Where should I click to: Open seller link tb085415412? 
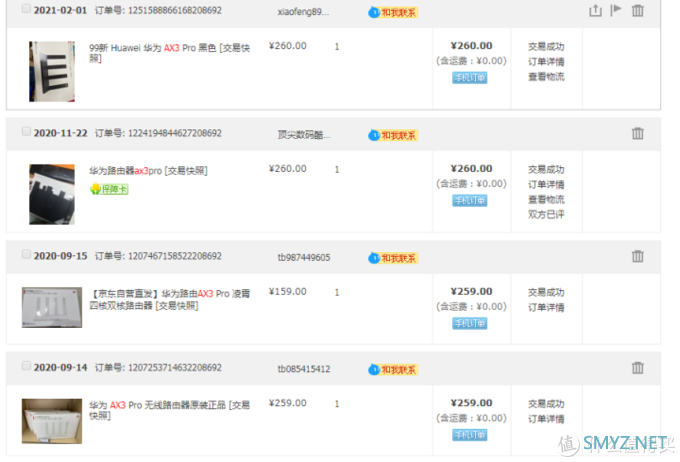(304, 369)
